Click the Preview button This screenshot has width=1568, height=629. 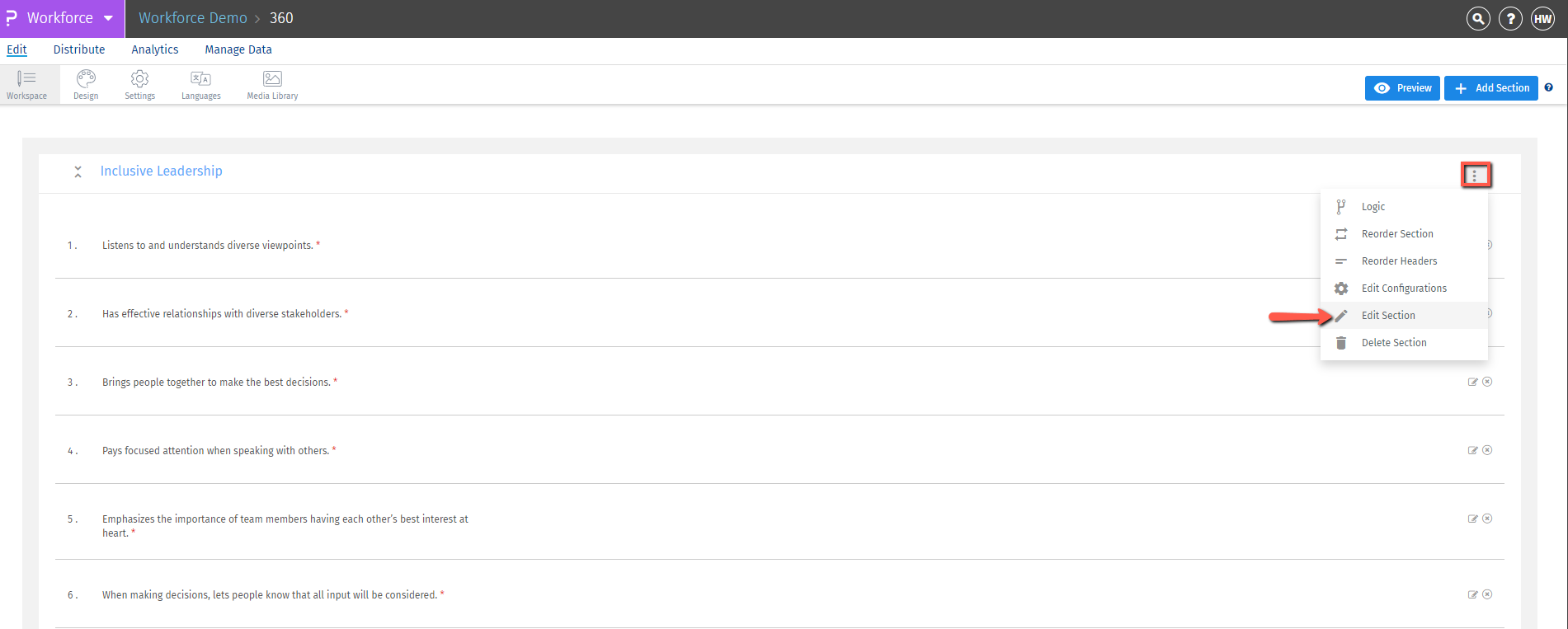pyautogui.click(x=1402, y=87)
